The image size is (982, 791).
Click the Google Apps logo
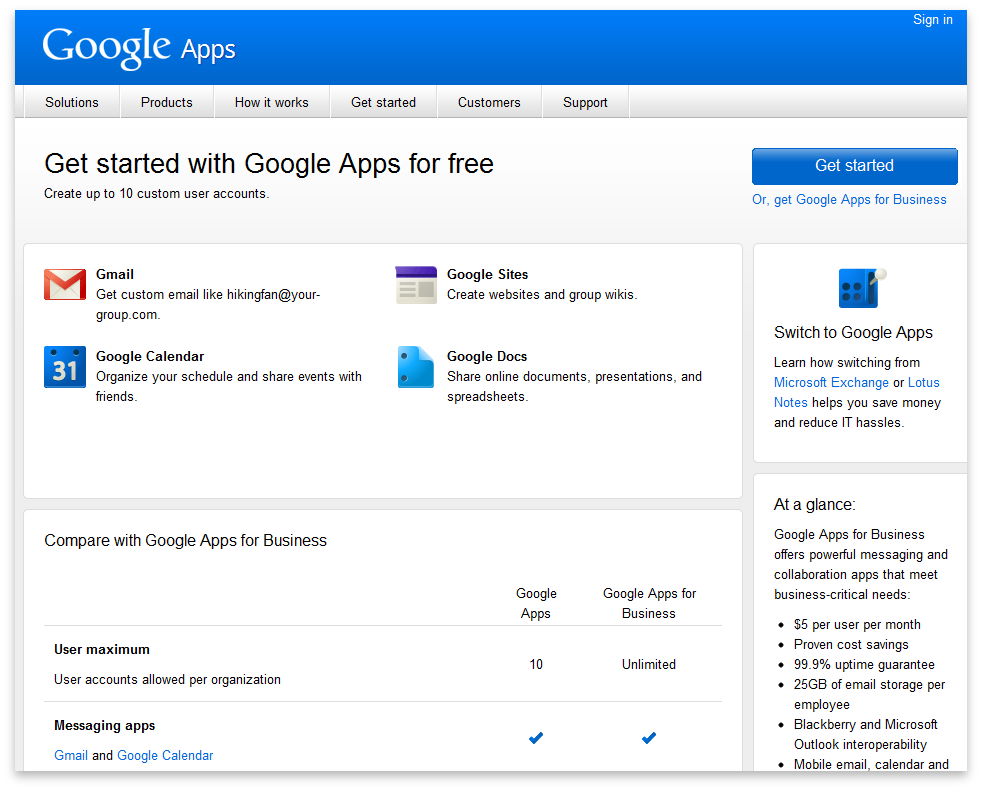coord(138,46)
